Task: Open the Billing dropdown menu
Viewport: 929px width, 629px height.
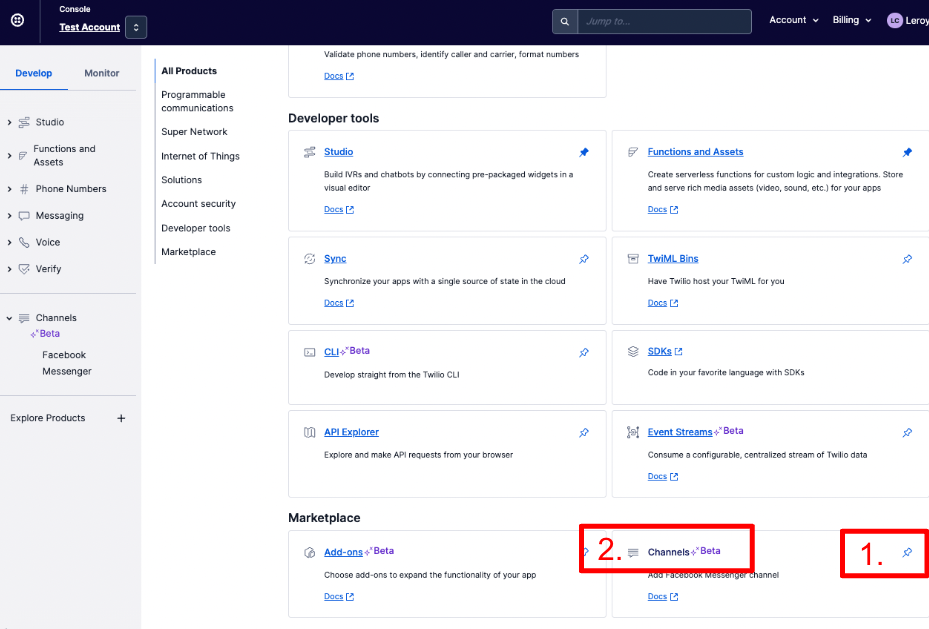Action: point(852,20)
